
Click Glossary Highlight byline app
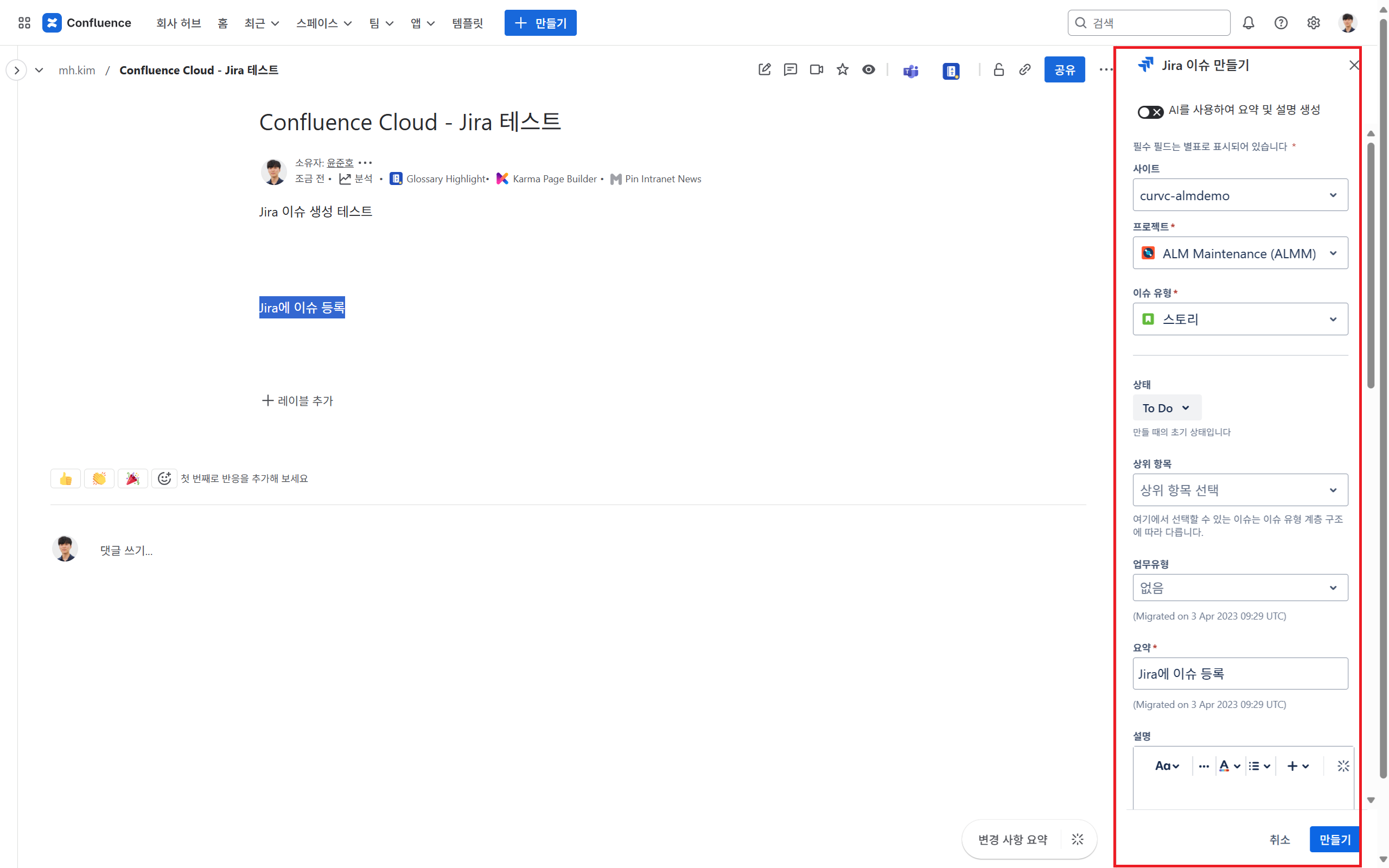click(x=438, y=178)
